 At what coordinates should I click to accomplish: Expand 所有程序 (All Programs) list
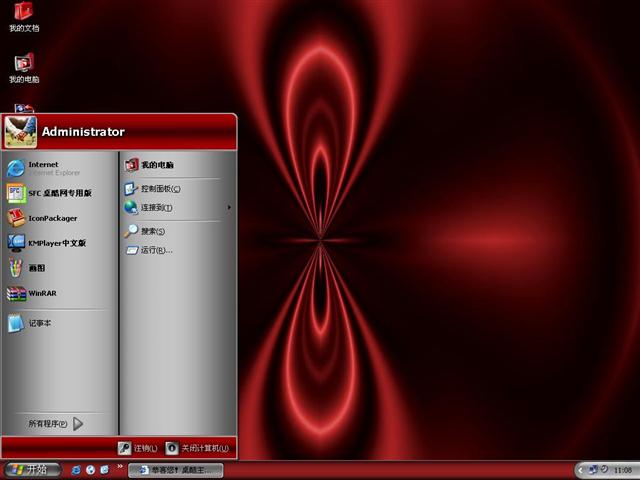(56, 424)
